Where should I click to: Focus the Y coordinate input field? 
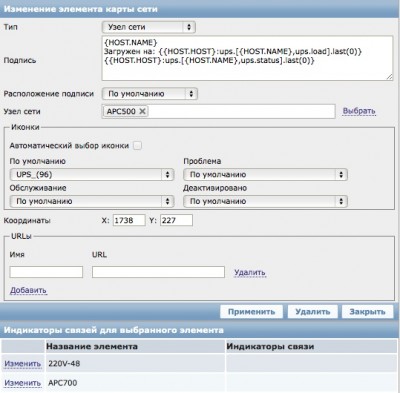click(176, 220)
